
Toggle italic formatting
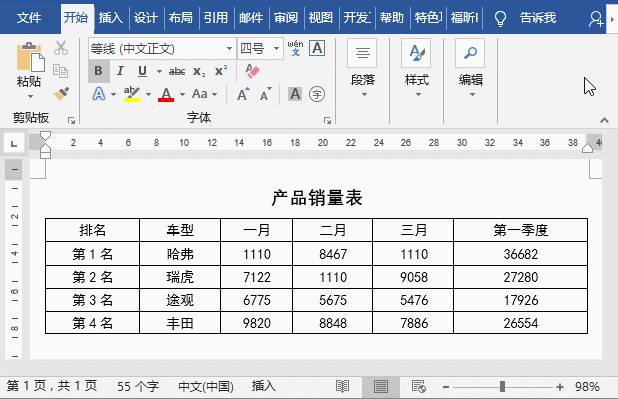120,71
